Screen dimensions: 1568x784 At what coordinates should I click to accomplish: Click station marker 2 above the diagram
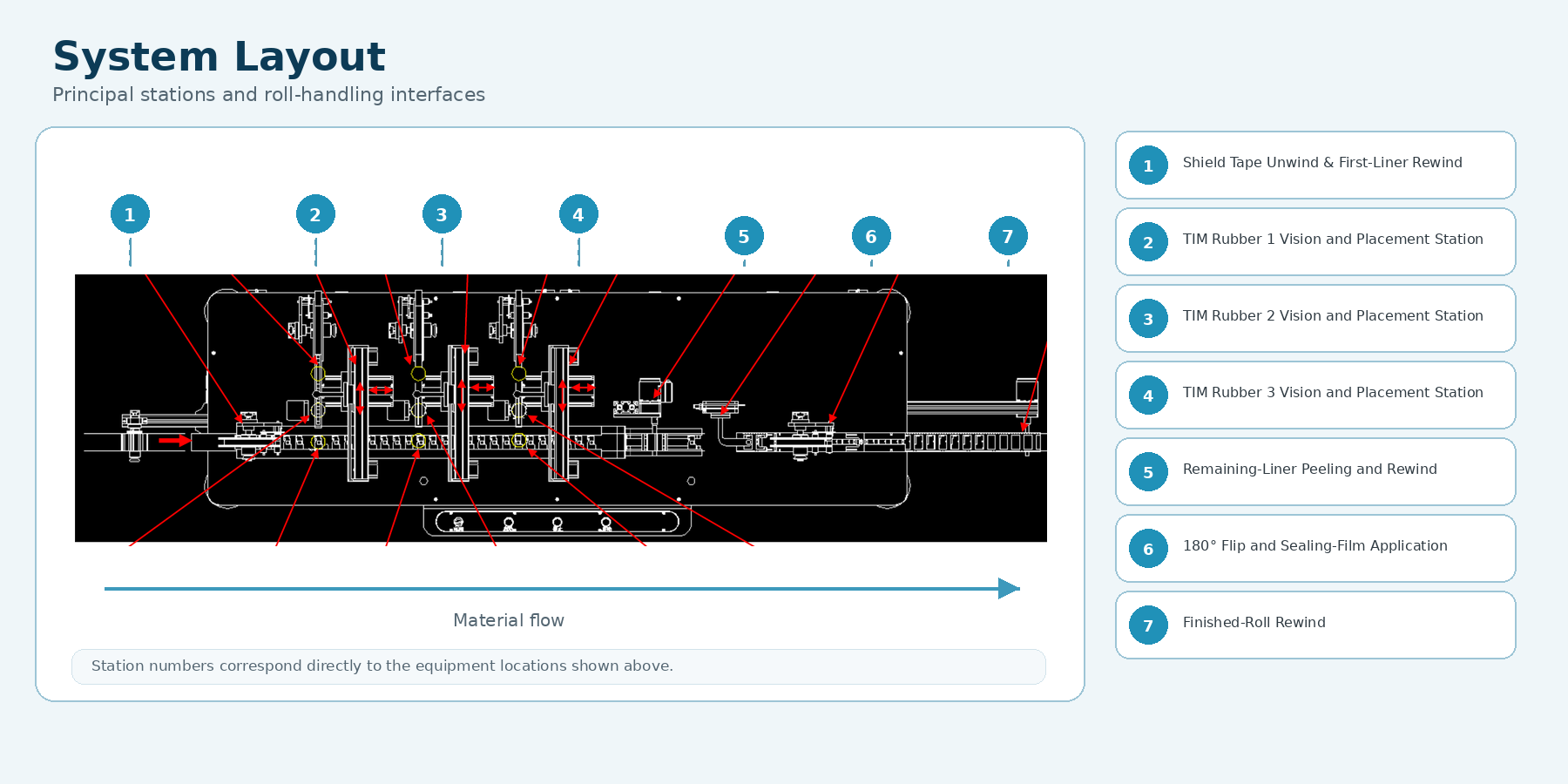[315, 214]
